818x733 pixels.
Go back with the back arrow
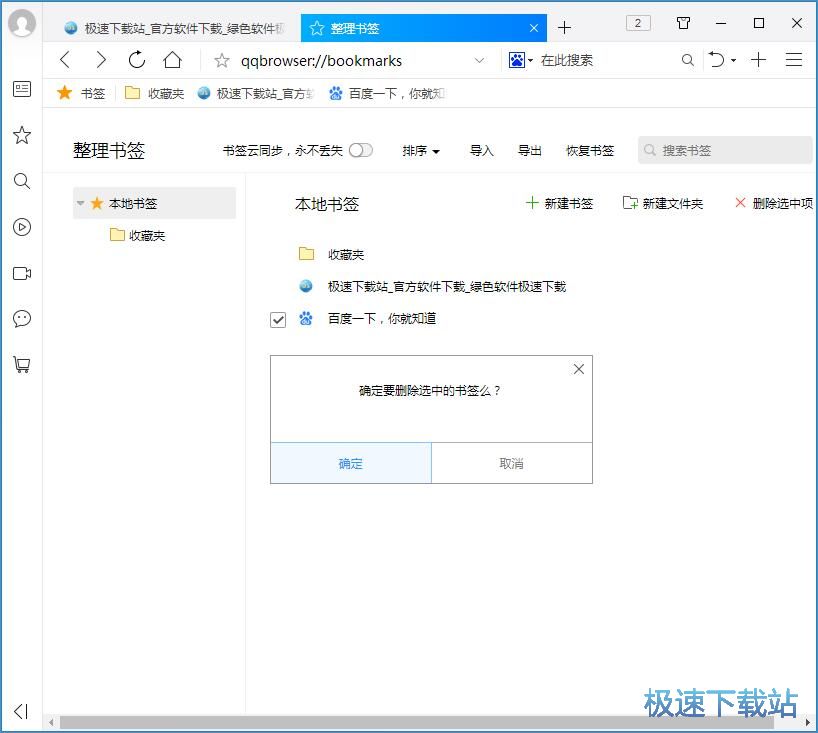click(65, 60)
